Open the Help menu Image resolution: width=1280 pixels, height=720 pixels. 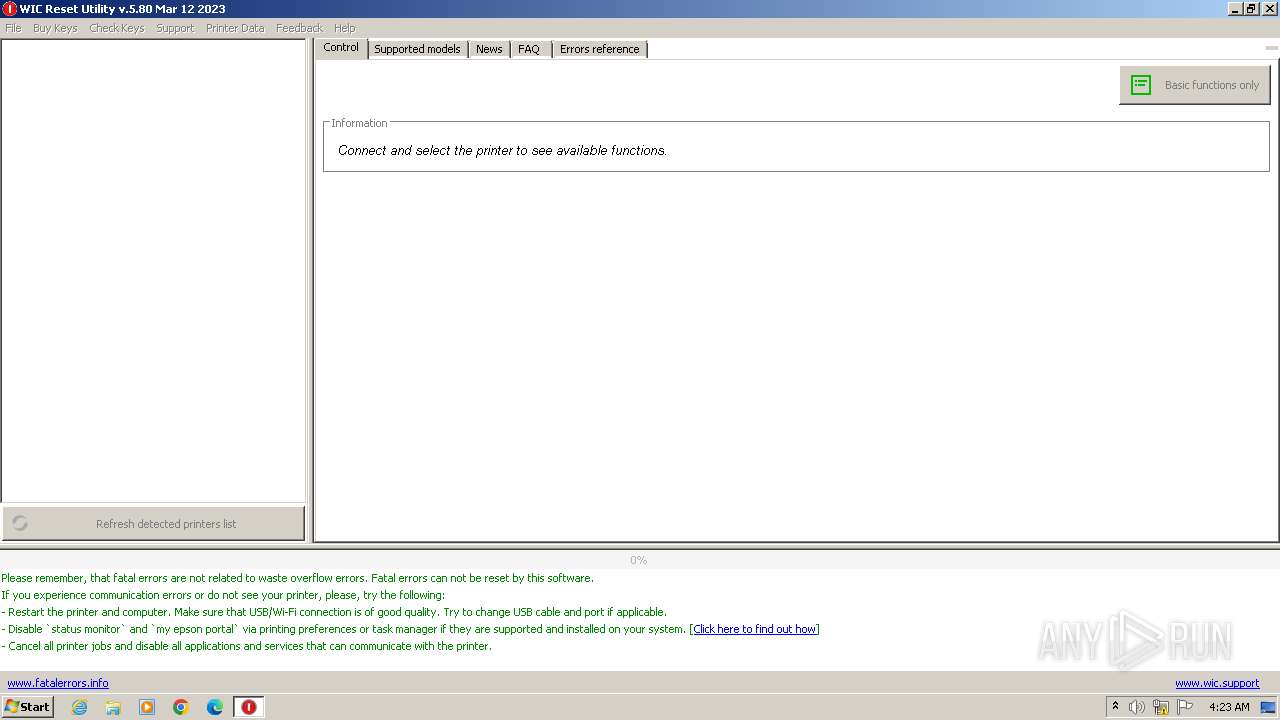(344, 28)
